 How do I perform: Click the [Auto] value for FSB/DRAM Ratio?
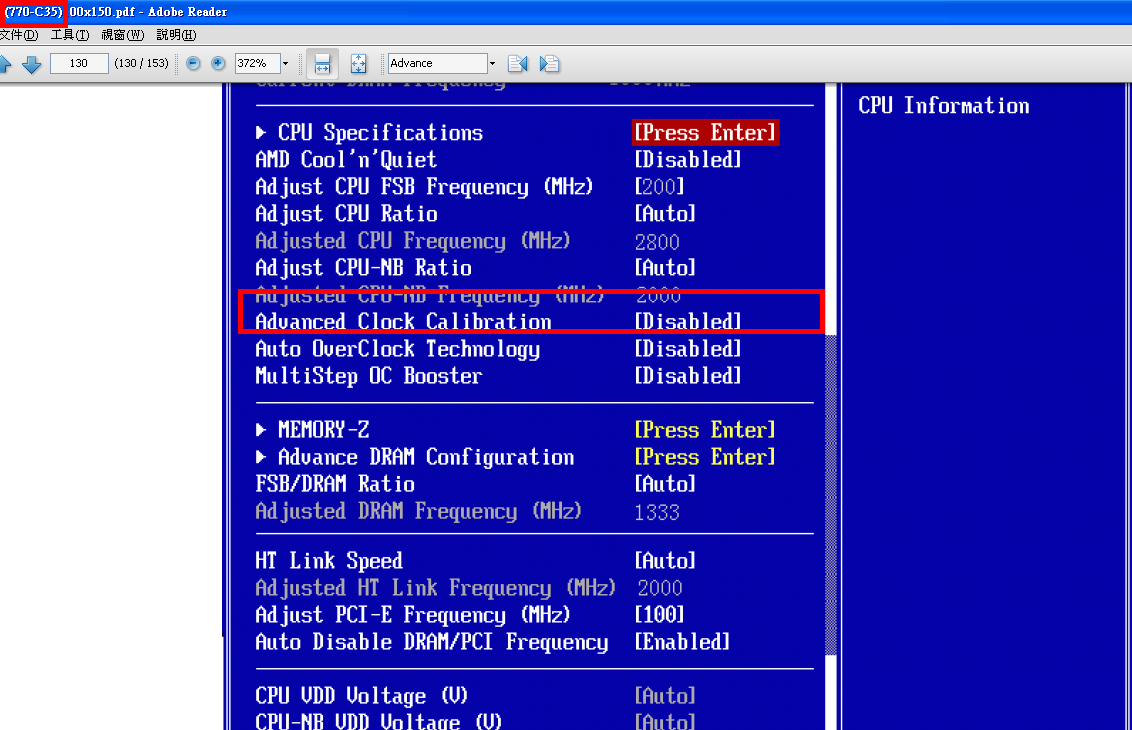665,485
